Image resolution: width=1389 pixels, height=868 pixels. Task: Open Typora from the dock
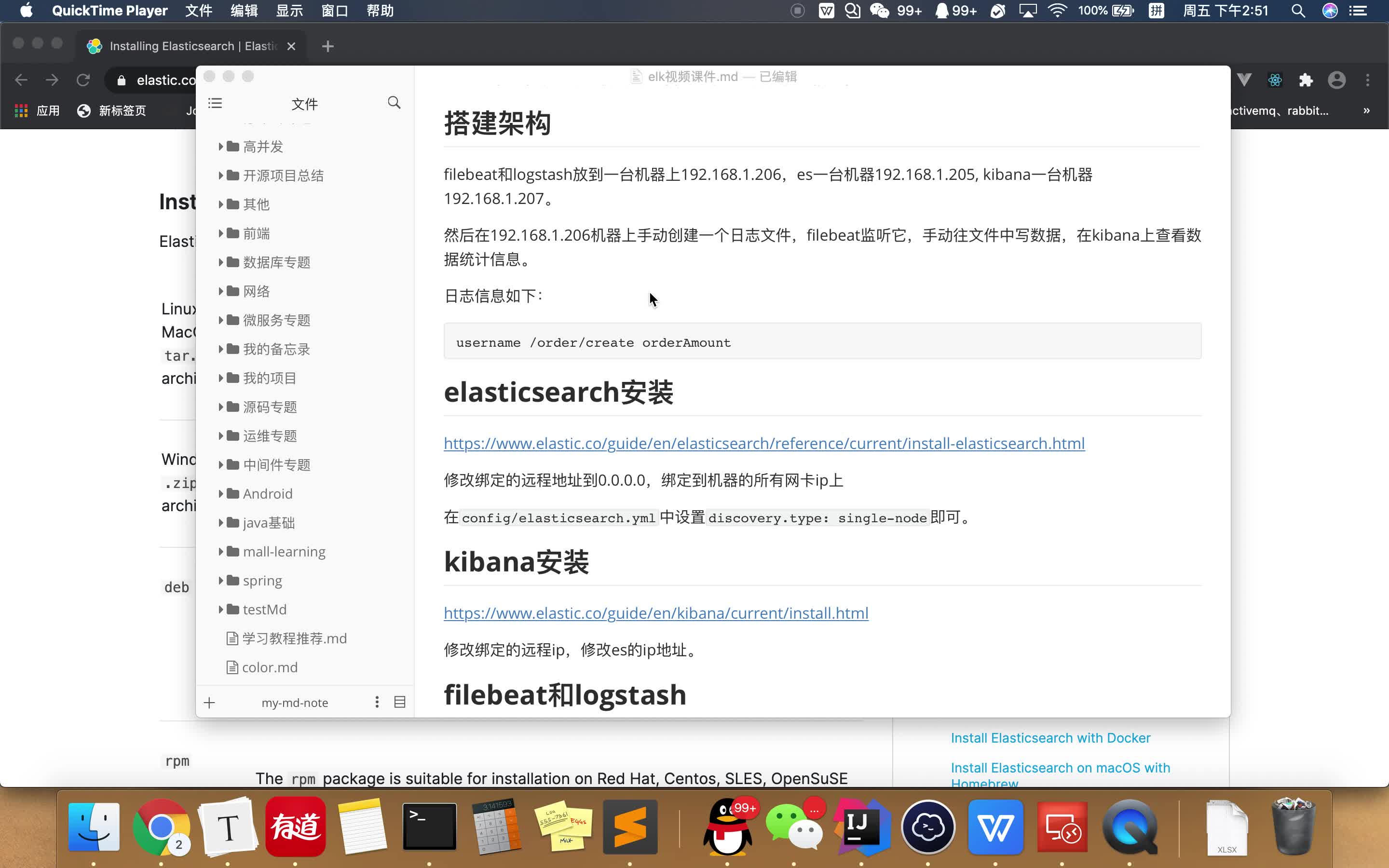pyautogui.click(x=228, y=827)
